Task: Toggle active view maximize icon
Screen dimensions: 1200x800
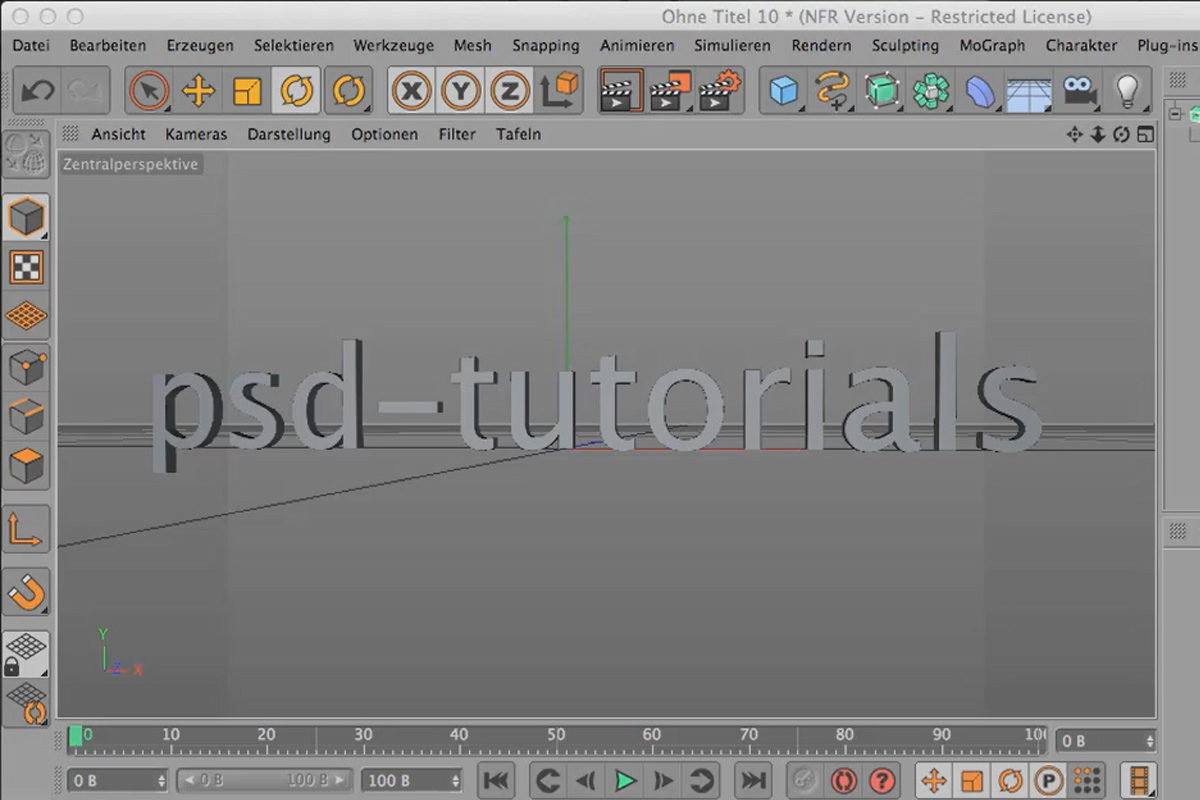Action: click(x=1145, y=134)
